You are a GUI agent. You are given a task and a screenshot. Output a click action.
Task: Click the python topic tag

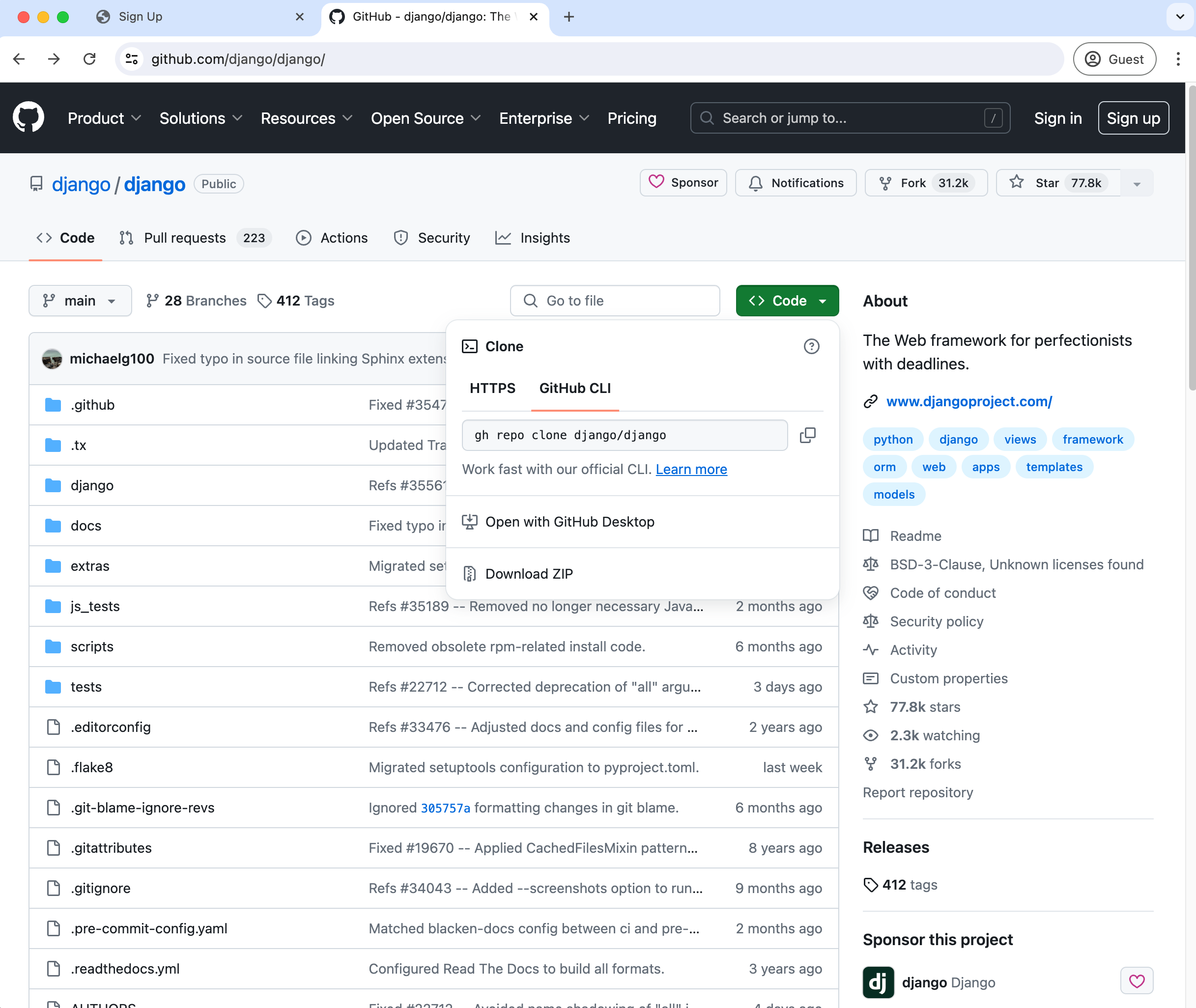(x=893, y=440)
